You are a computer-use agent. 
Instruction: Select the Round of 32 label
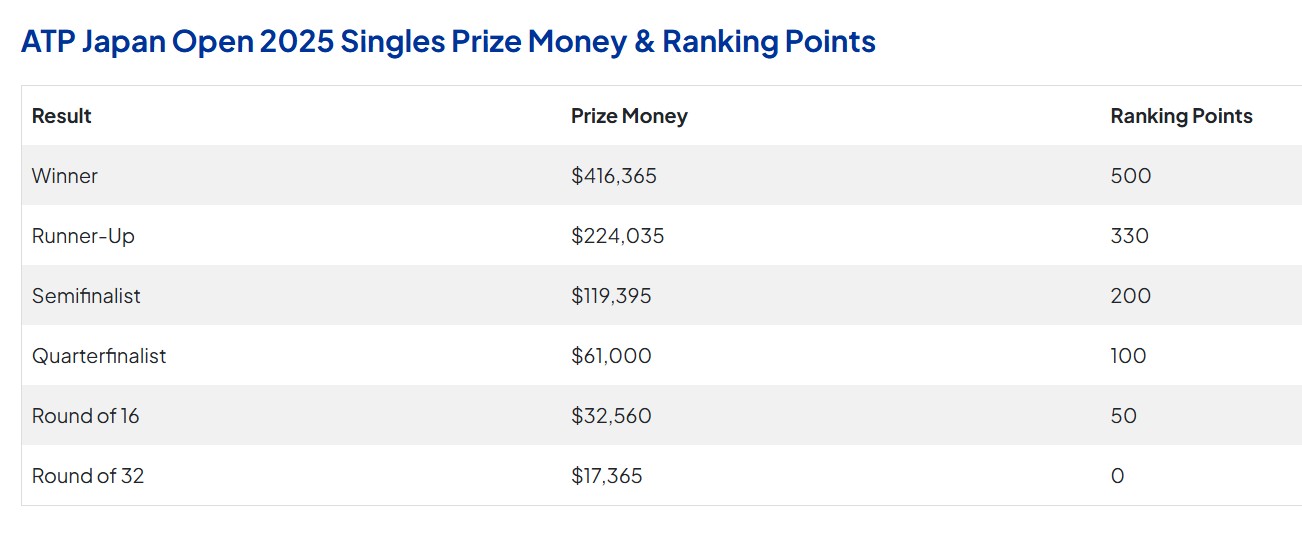point(88,476)
